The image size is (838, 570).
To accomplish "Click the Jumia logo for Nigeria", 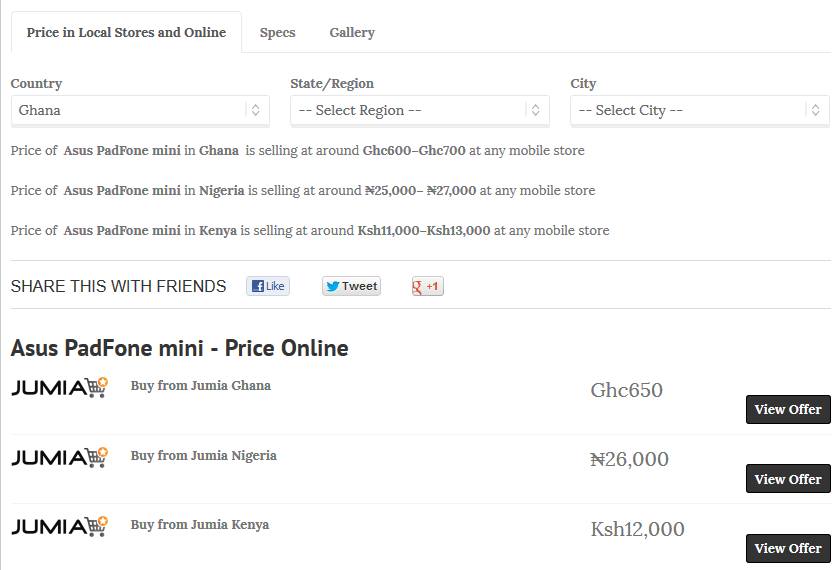I will point(60,457).
